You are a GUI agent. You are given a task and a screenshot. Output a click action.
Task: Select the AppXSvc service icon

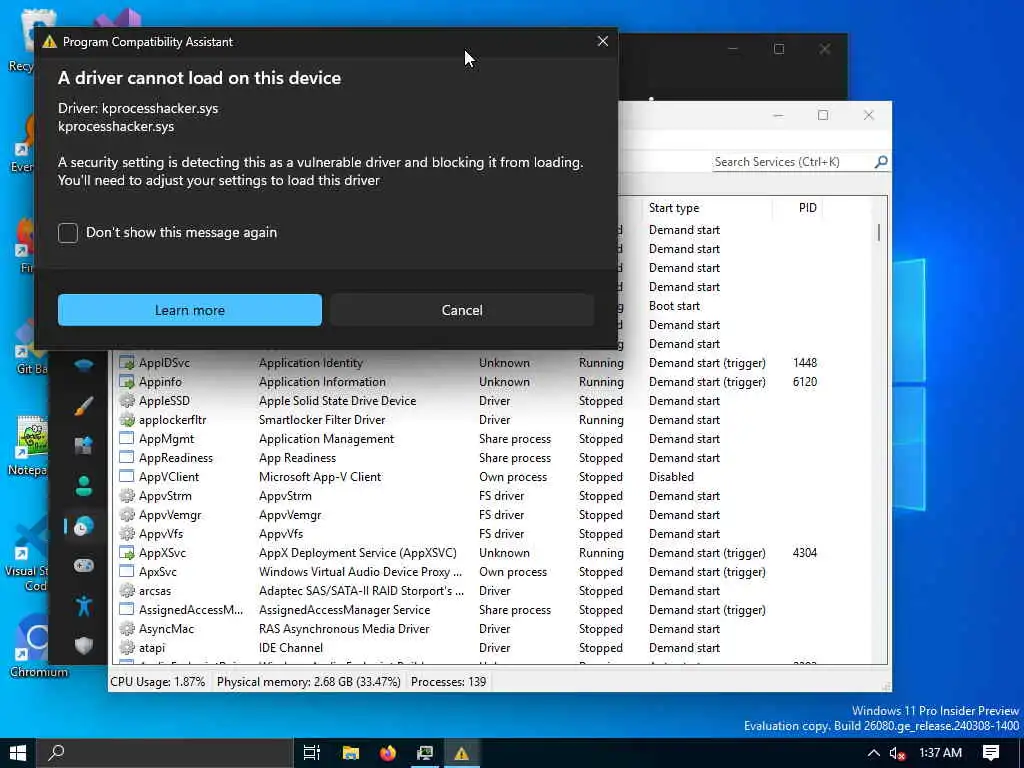[x=127, y=552]
